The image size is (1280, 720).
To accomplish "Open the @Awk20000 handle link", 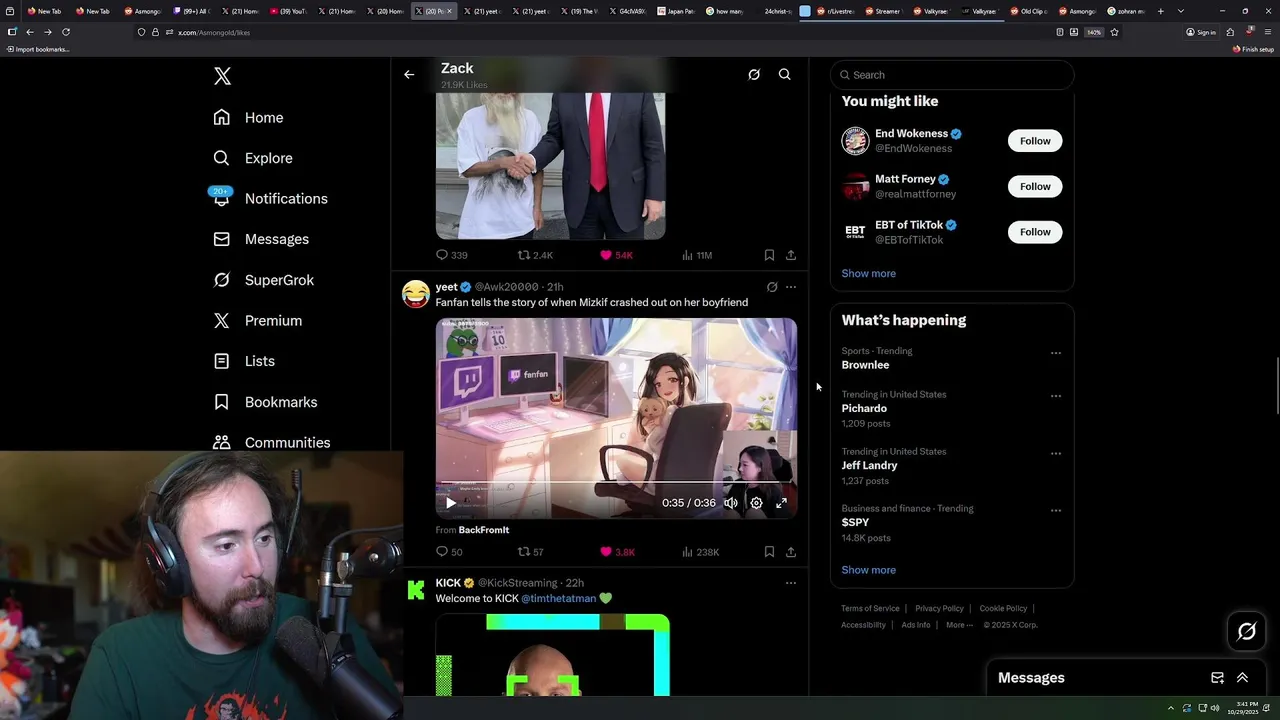I will [506, 287].
